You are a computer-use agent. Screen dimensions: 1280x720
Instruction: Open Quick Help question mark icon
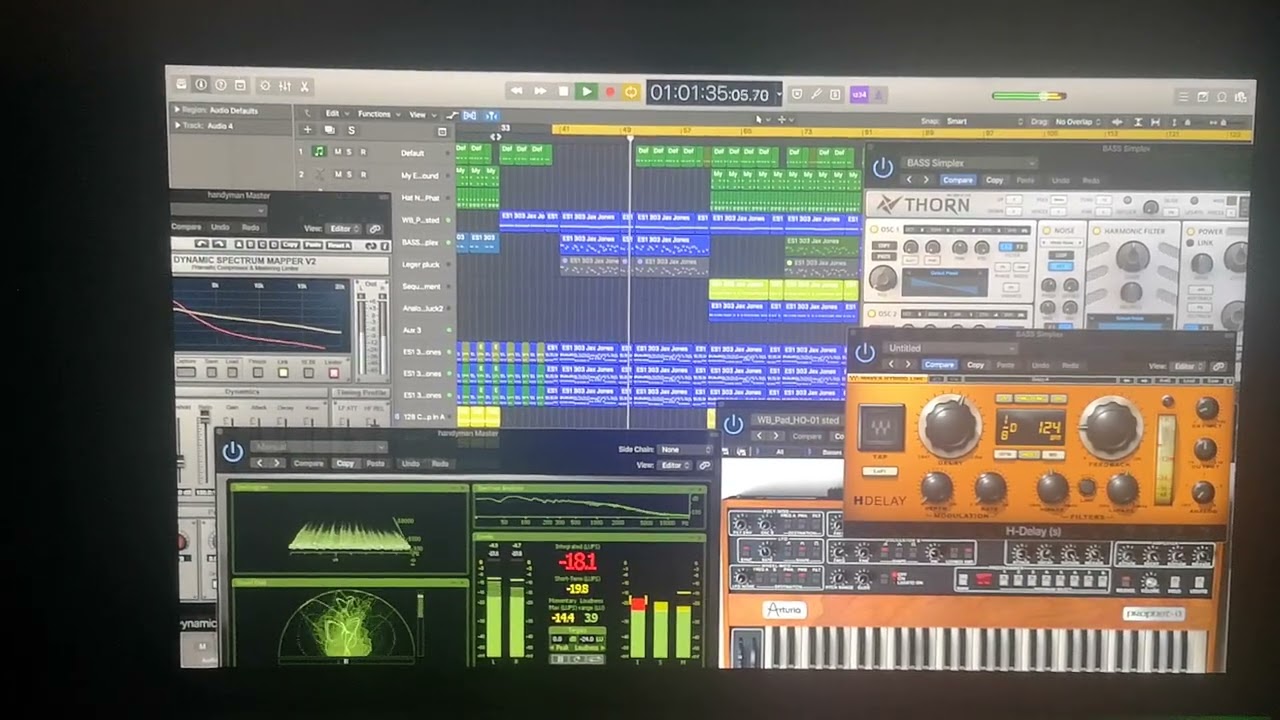tap(221, 85)
